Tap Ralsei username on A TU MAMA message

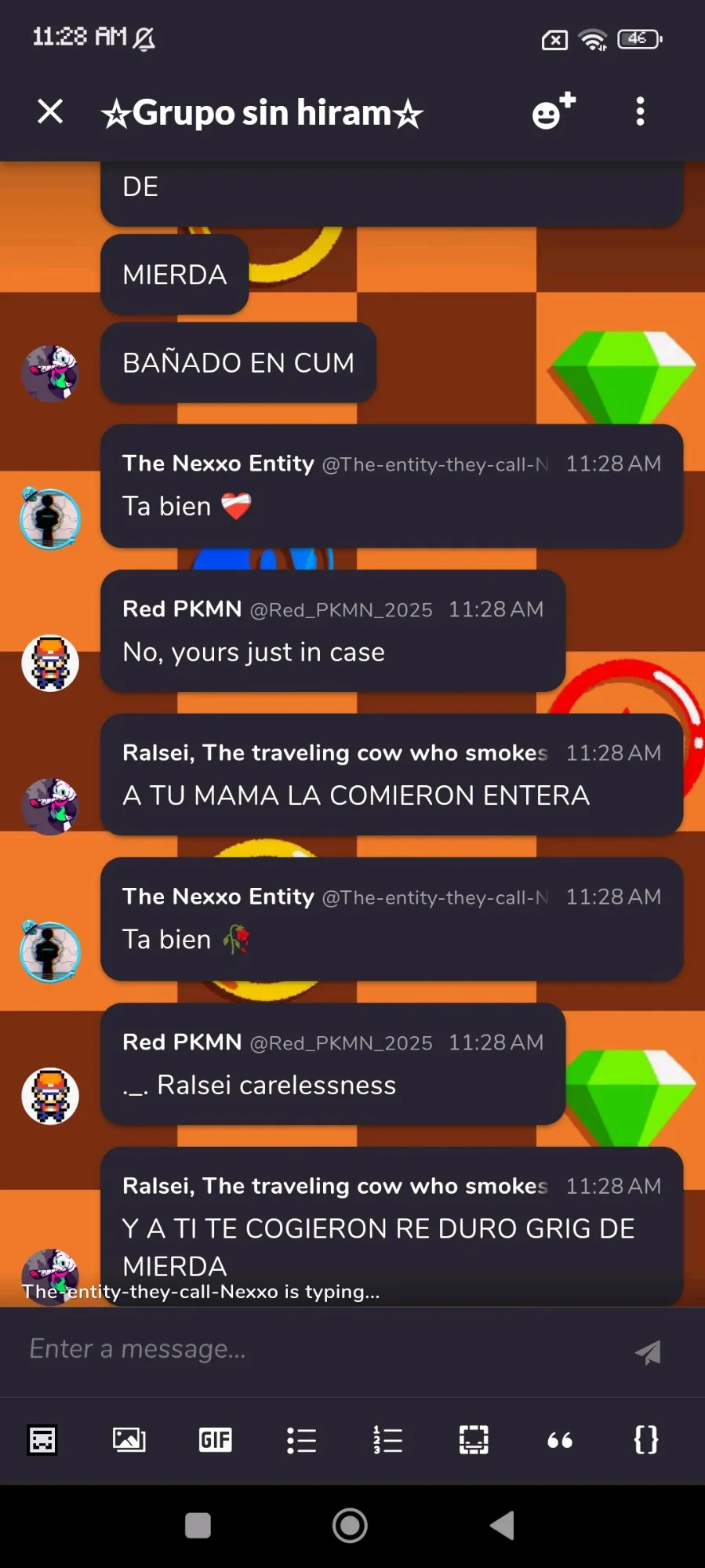335,752
